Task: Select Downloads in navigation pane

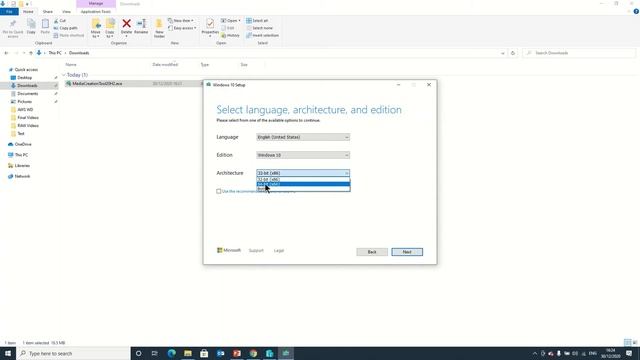Action: [27, 86]
